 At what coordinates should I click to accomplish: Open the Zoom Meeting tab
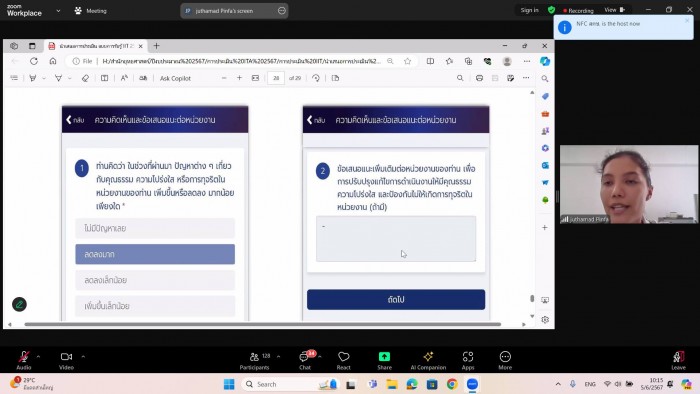pos(91,11)
